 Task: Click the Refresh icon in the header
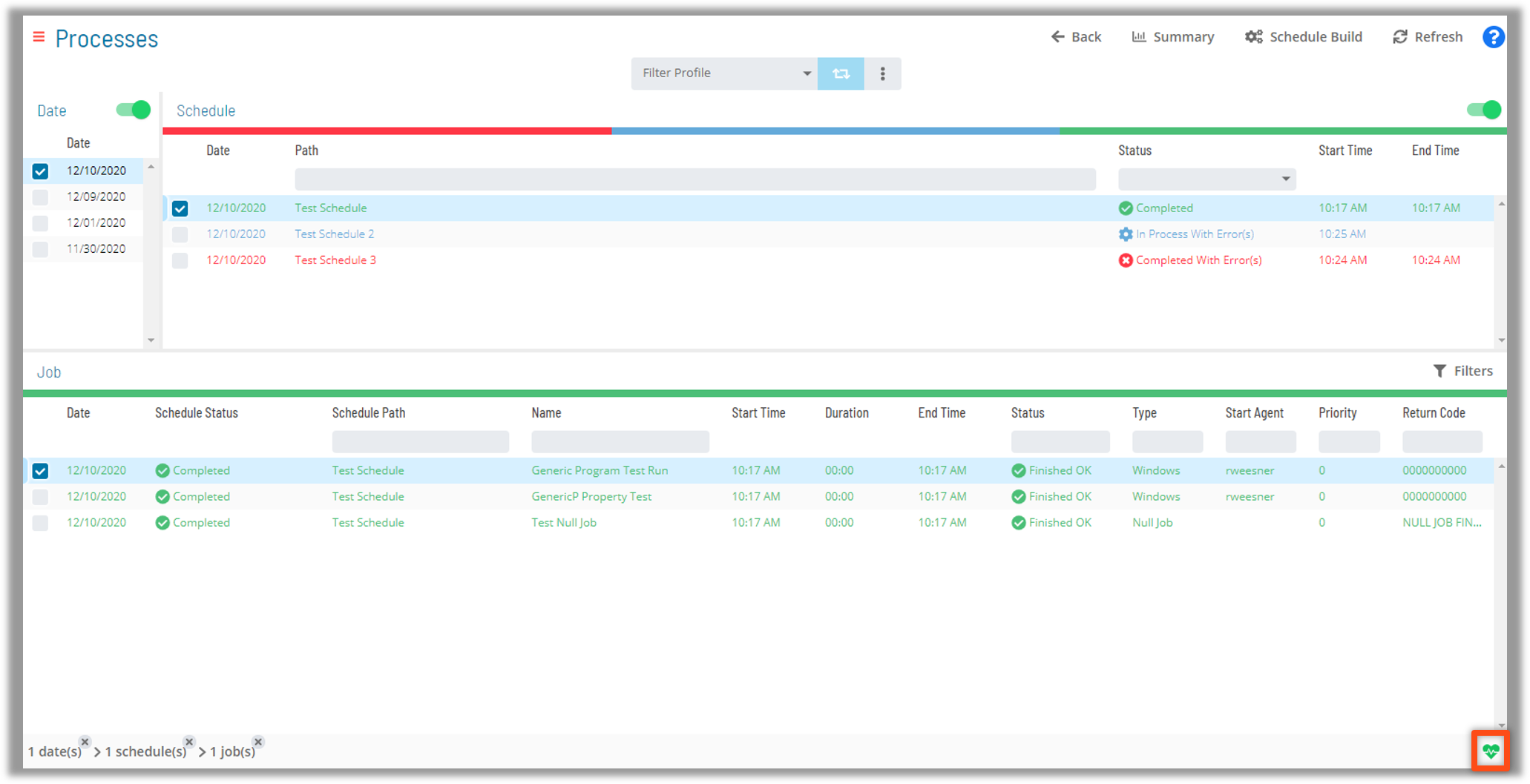[x=1399, y=36]
